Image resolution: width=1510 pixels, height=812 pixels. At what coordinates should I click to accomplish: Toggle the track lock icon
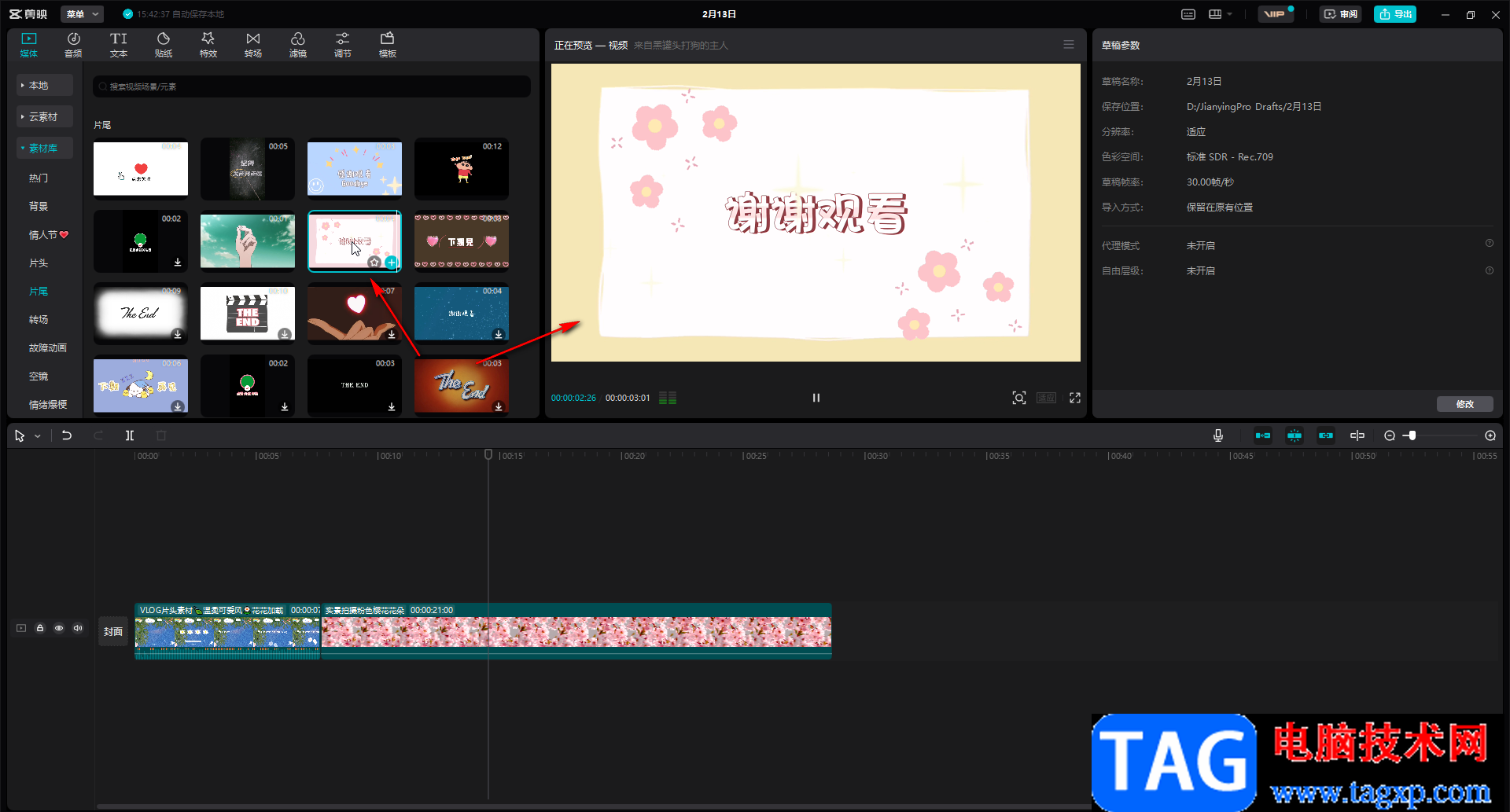click(x=40, y=628)
